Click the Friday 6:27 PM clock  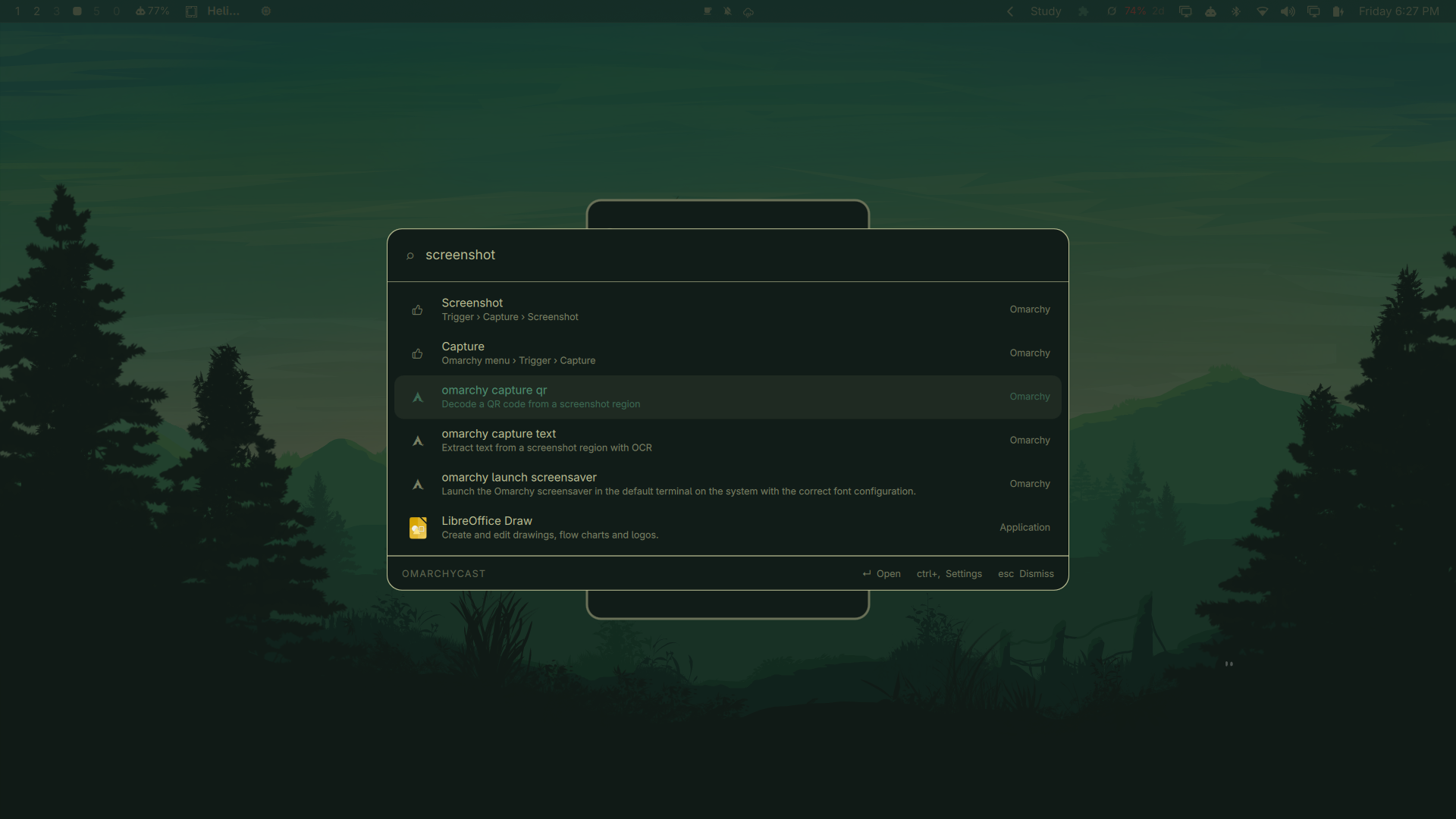click(1398, 11)
